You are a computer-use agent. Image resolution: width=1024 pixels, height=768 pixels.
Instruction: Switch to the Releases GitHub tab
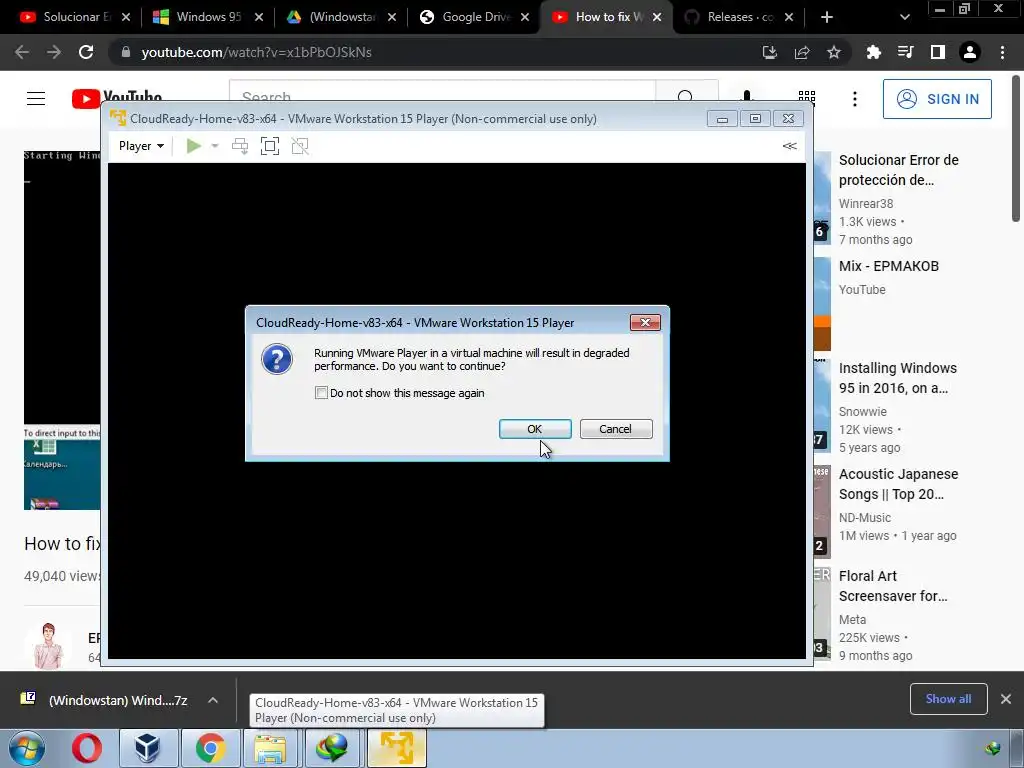click(739, 17)
